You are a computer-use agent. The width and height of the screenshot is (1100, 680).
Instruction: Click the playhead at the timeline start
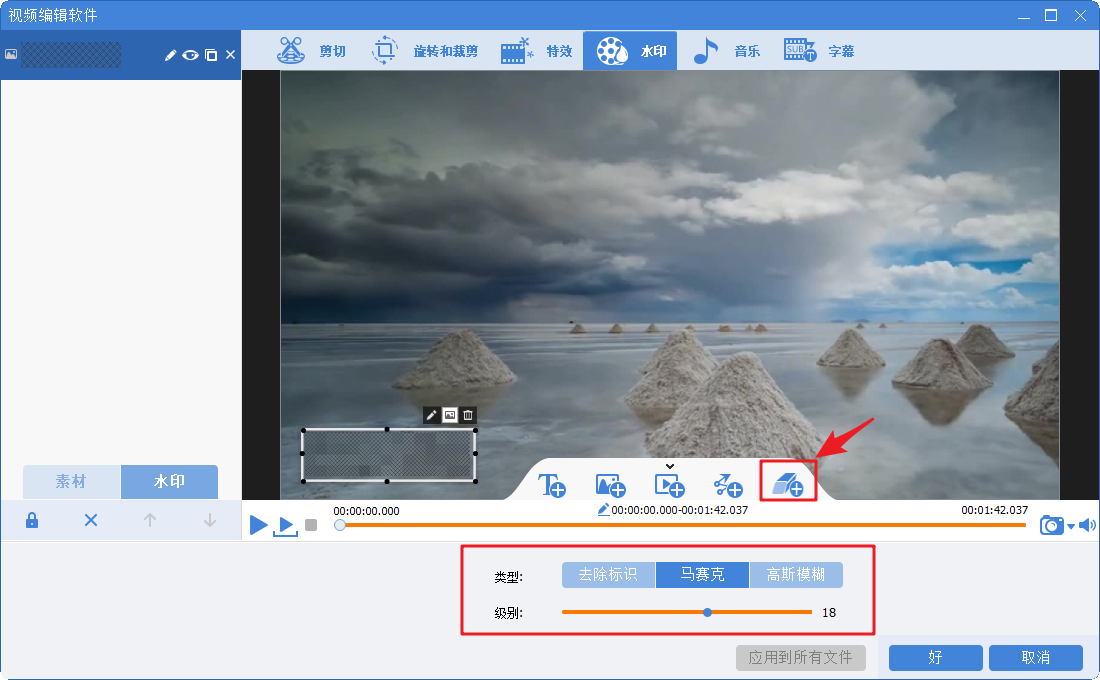340,525
